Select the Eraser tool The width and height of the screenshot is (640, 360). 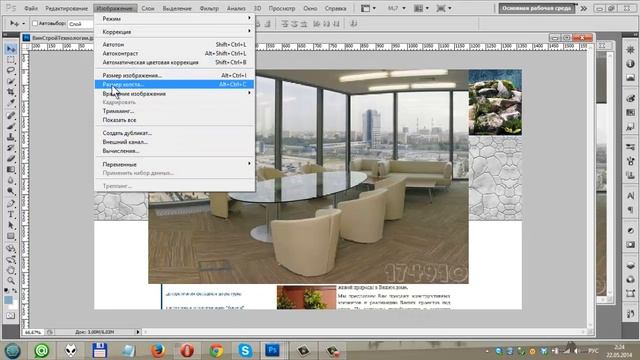click(x=11, y=158)
